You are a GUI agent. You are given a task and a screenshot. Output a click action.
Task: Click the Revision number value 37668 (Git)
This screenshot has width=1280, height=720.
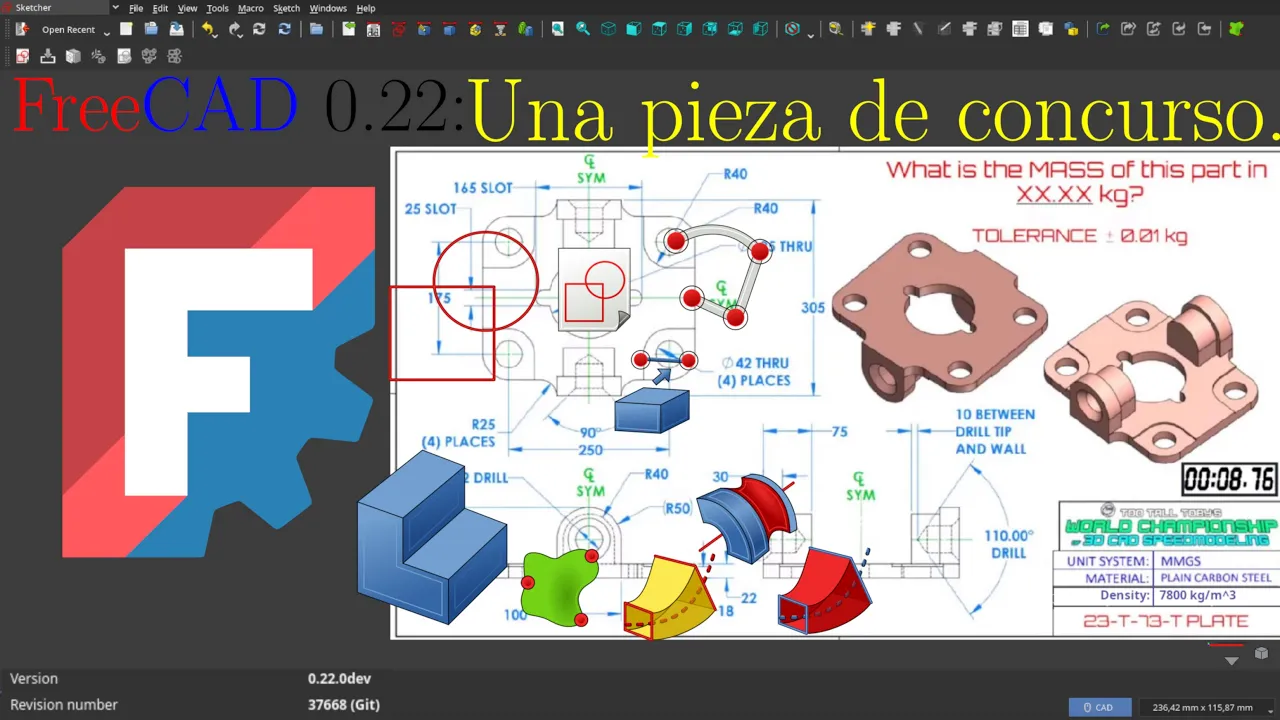coord(344,705)
